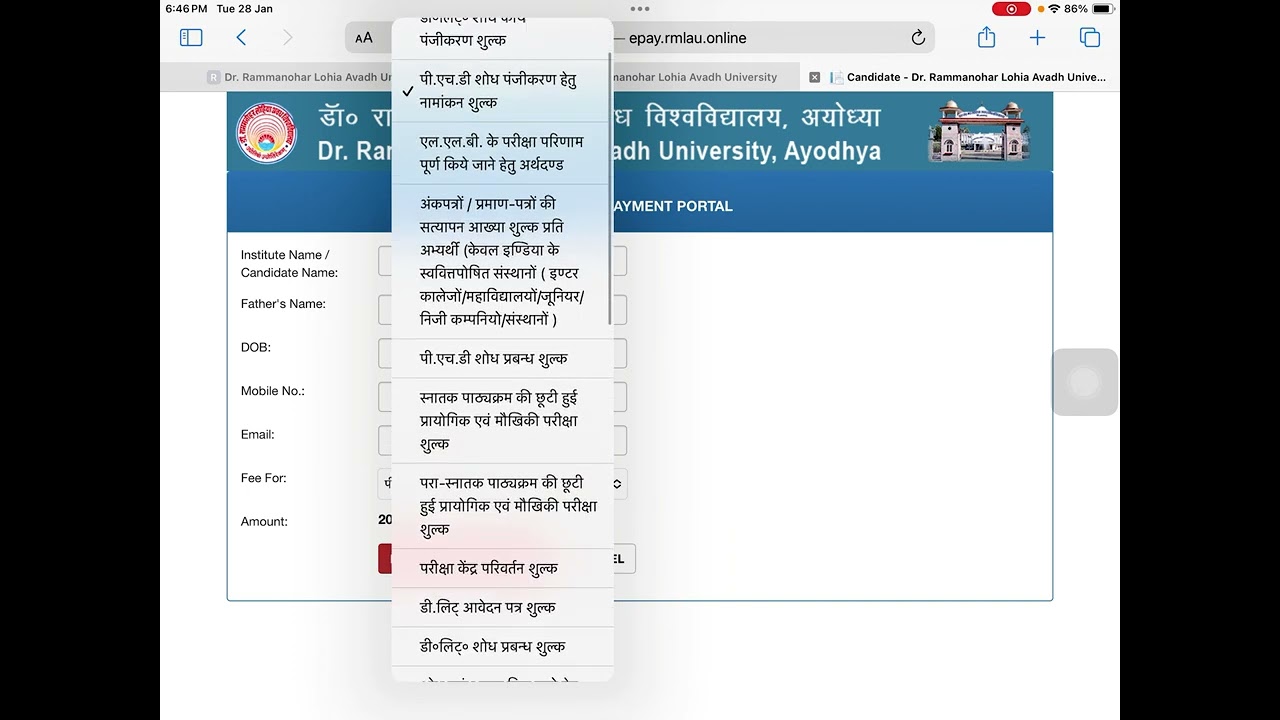Select अंकपत्रों / प्रमाण-पत्रों की सत्यापन आख्या option
The height and width of the screenshot is (720, 1280).
(x=502, y=262)
